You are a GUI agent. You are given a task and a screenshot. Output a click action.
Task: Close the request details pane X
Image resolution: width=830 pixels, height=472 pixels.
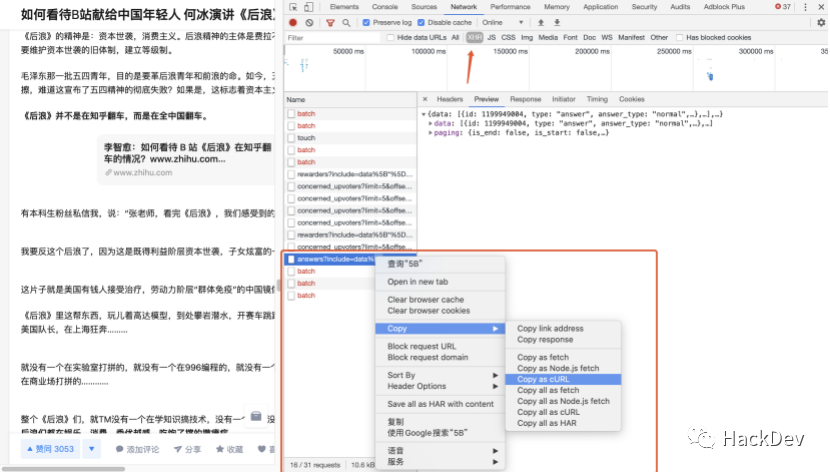pyautogui.click(x=425, y=99)
